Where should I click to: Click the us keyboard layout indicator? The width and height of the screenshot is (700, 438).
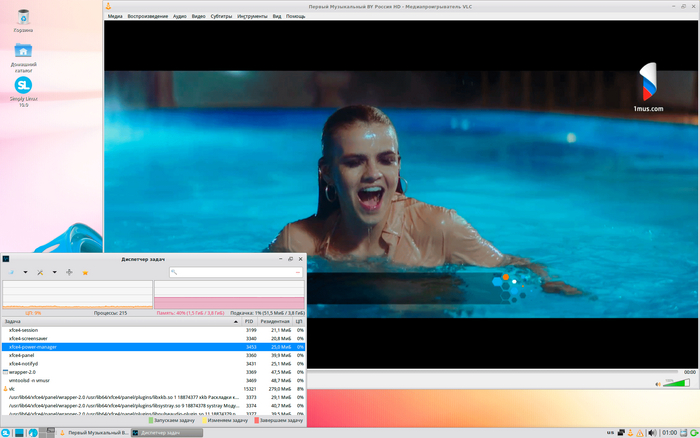[609, 432]
